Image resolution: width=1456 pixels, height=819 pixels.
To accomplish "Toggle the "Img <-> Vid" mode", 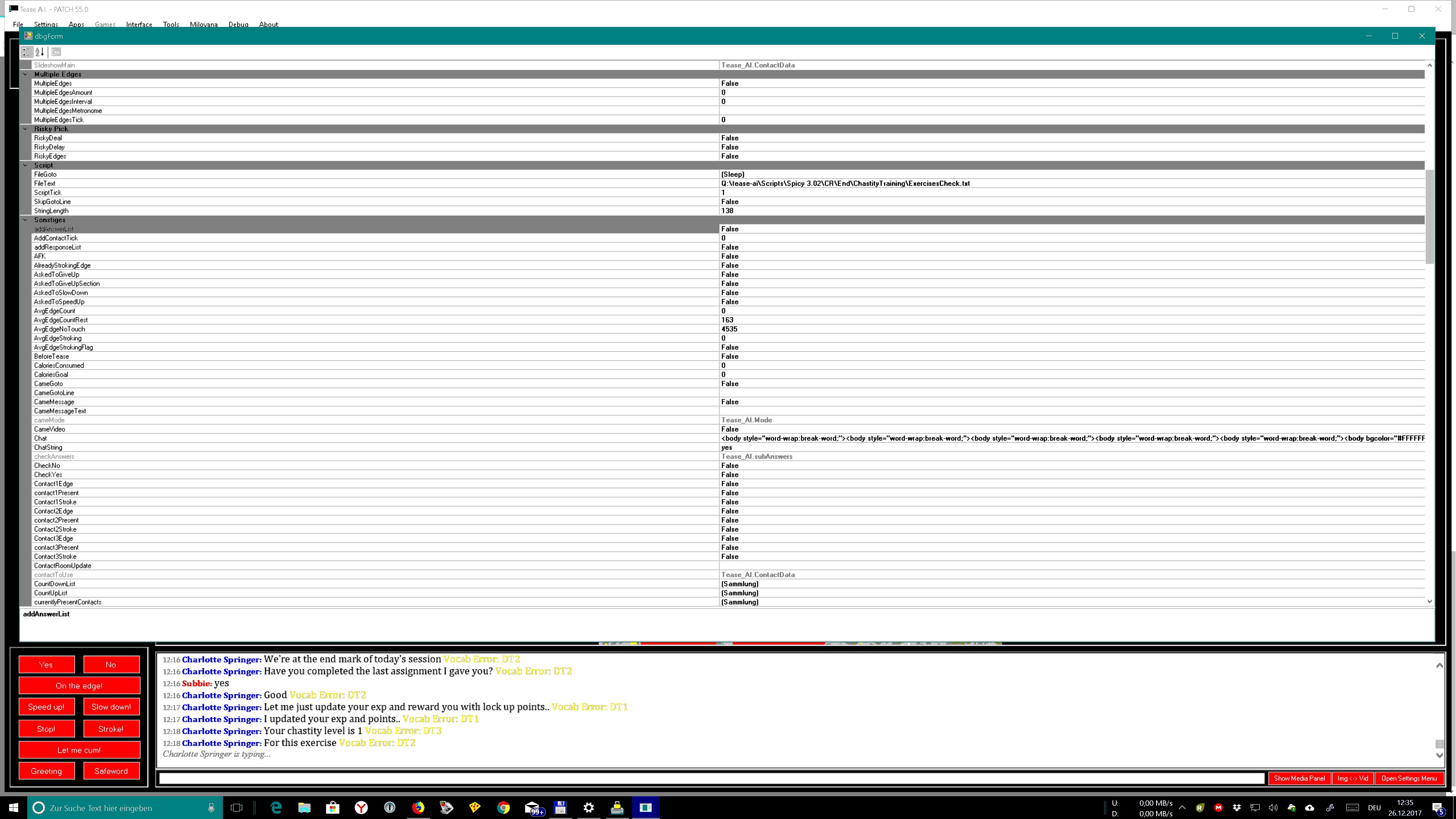I will 1353,778.
